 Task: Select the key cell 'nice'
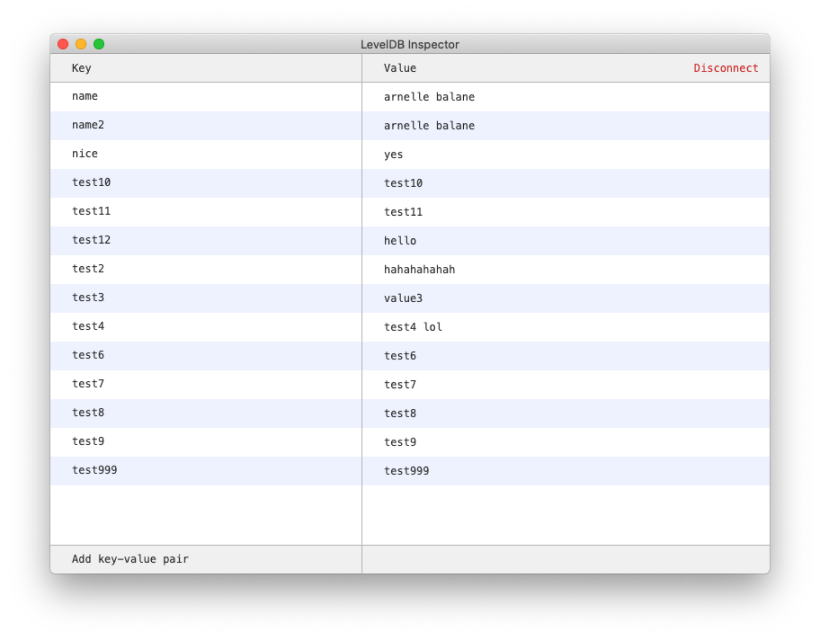[x=206, y=154]
